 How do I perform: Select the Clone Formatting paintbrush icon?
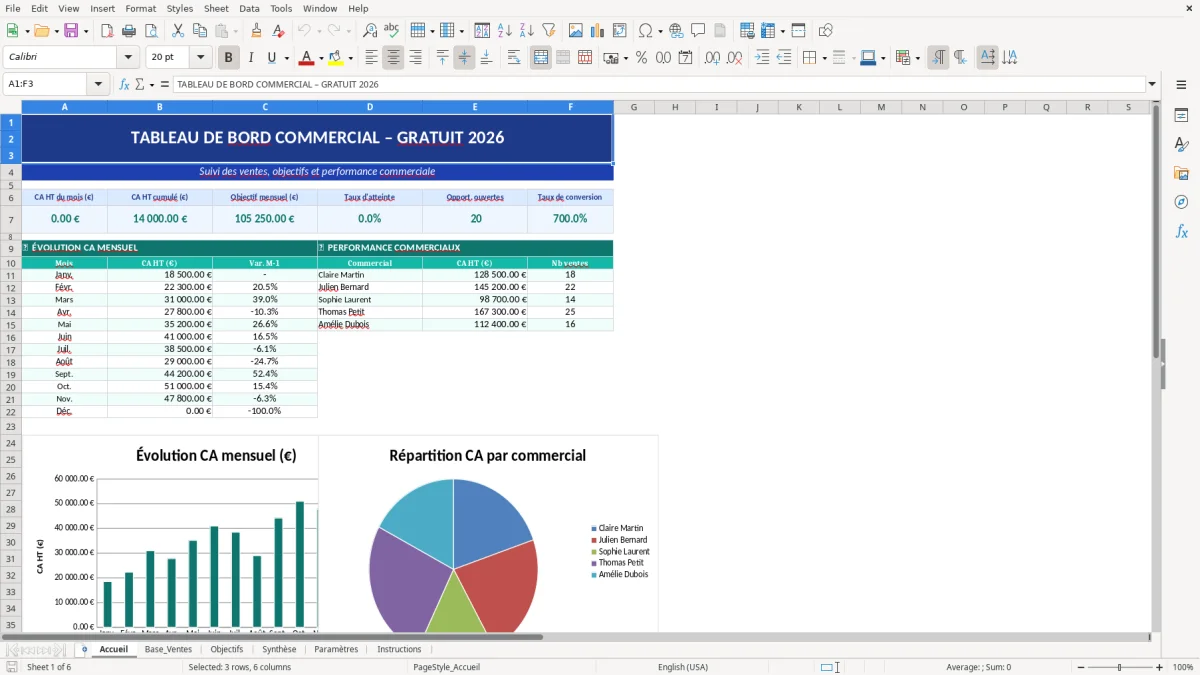[256, 31]
